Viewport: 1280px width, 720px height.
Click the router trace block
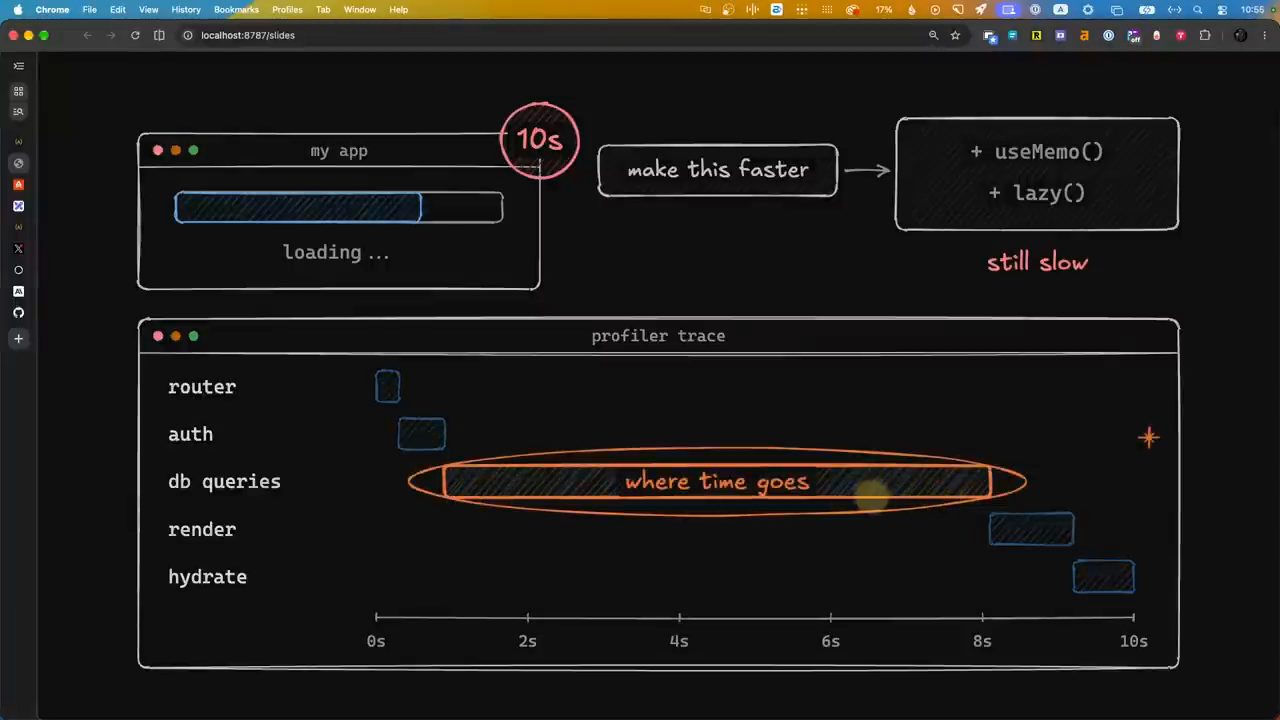pyautogui.click(x=388, y=386)
